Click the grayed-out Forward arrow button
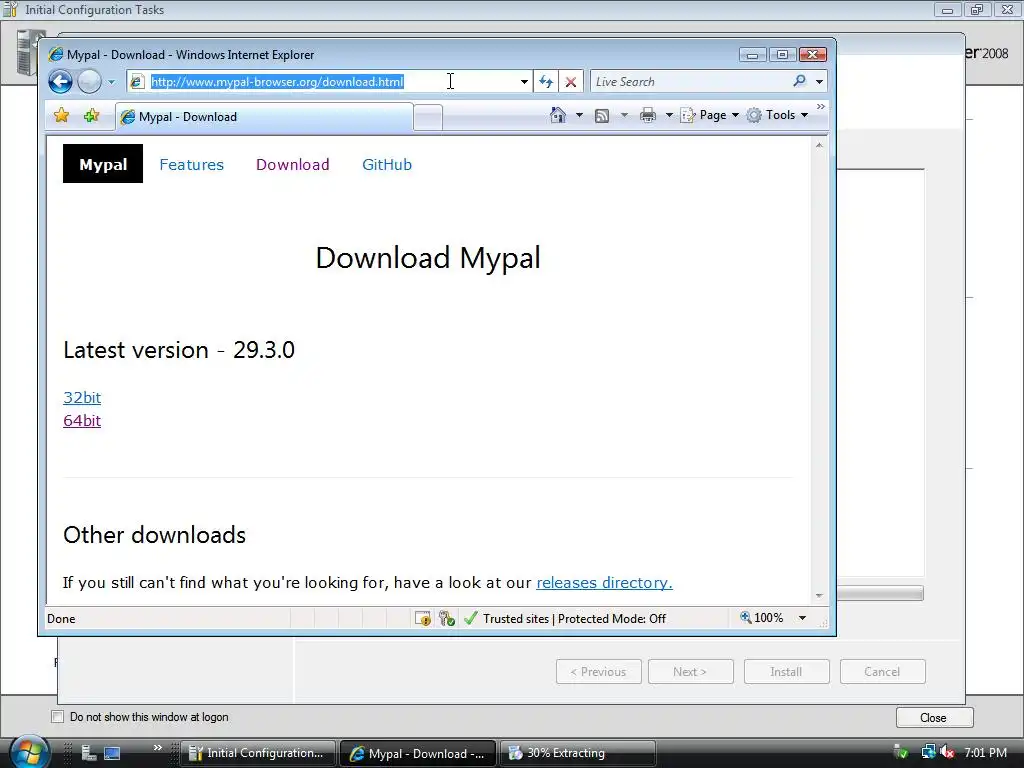This screenshot has height=768, width=1024. tap(89, 82)
